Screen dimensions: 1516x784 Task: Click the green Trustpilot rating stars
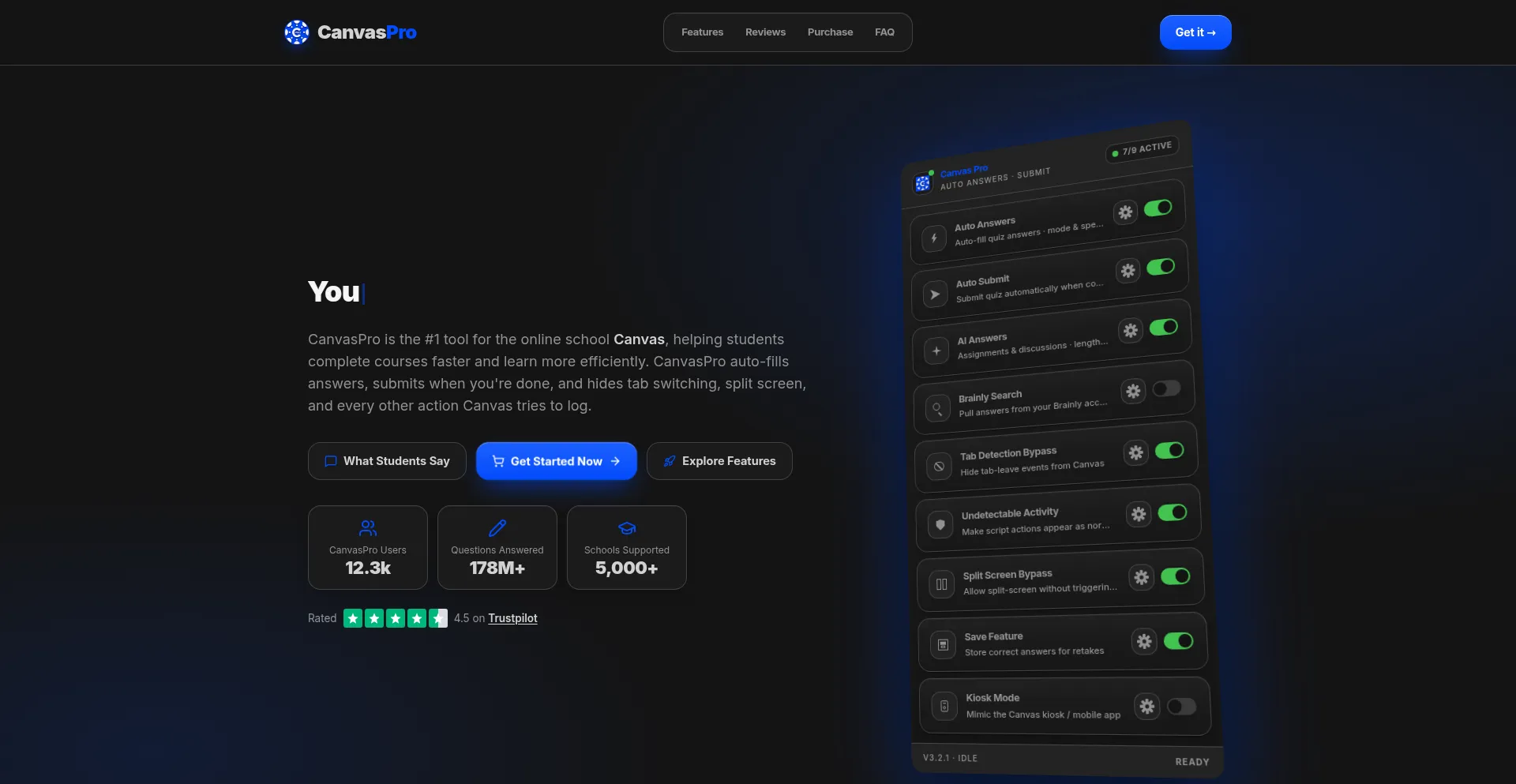tap(396, 618)
